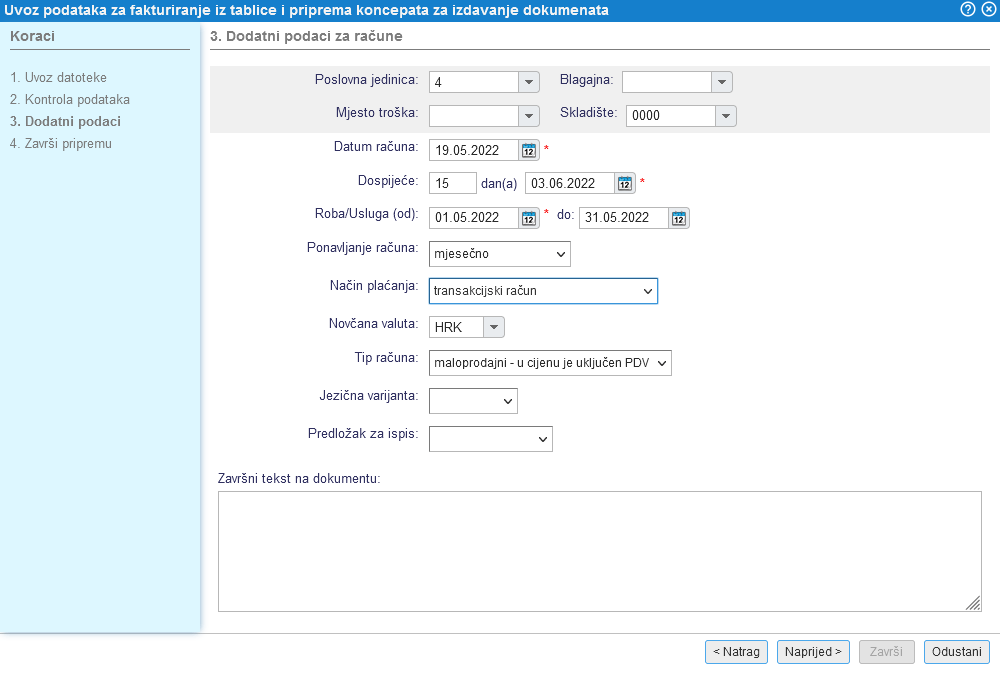Go to step 1 Uvoz datoteke
The width and height of the screenshot is (1000, 675).
coord(58,77)
